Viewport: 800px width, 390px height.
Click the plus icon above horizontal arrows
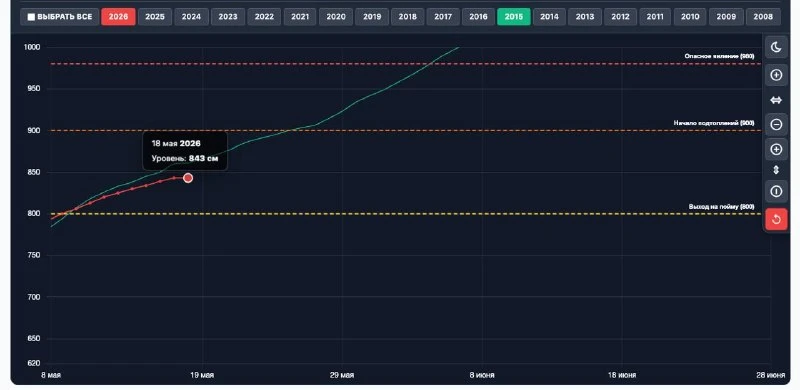pyautogui.click(x=776, y=75)
